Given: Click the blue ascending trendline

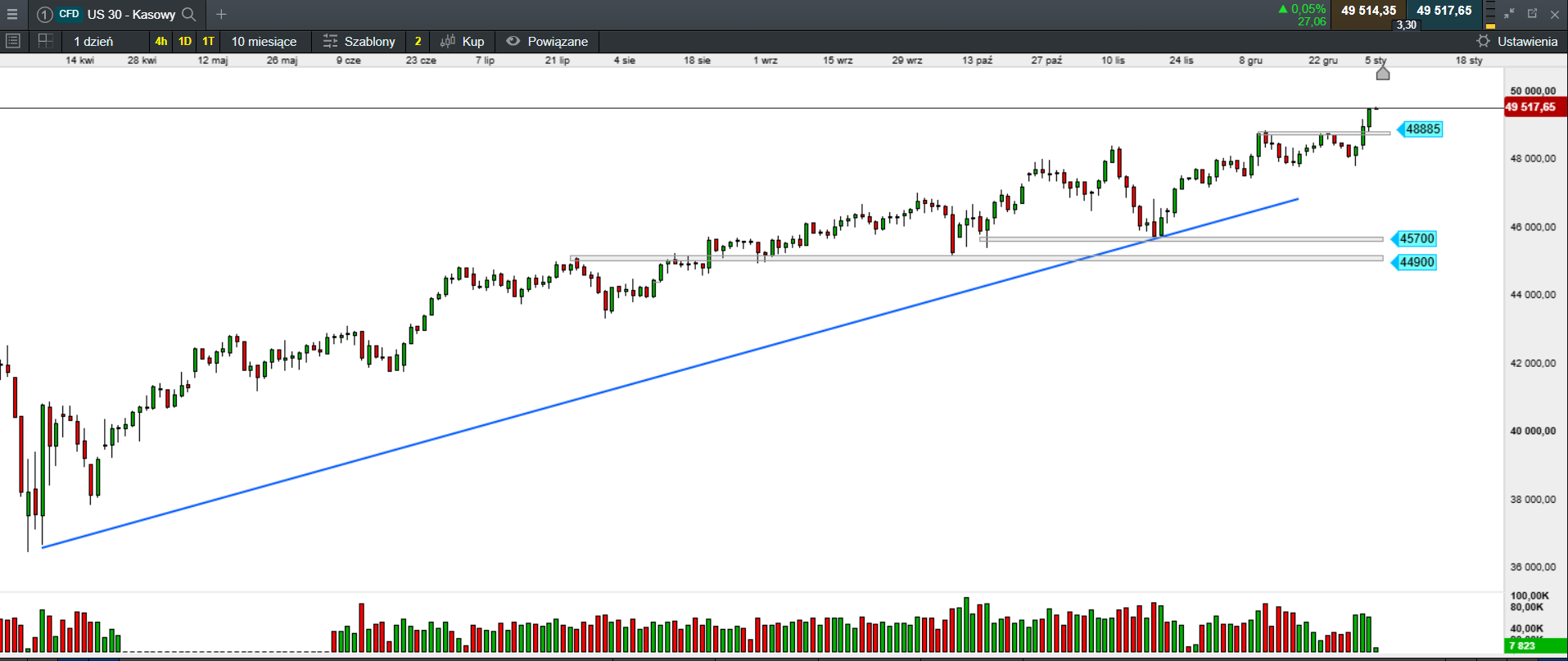Looking at the screenshot, I should [670, 373].
